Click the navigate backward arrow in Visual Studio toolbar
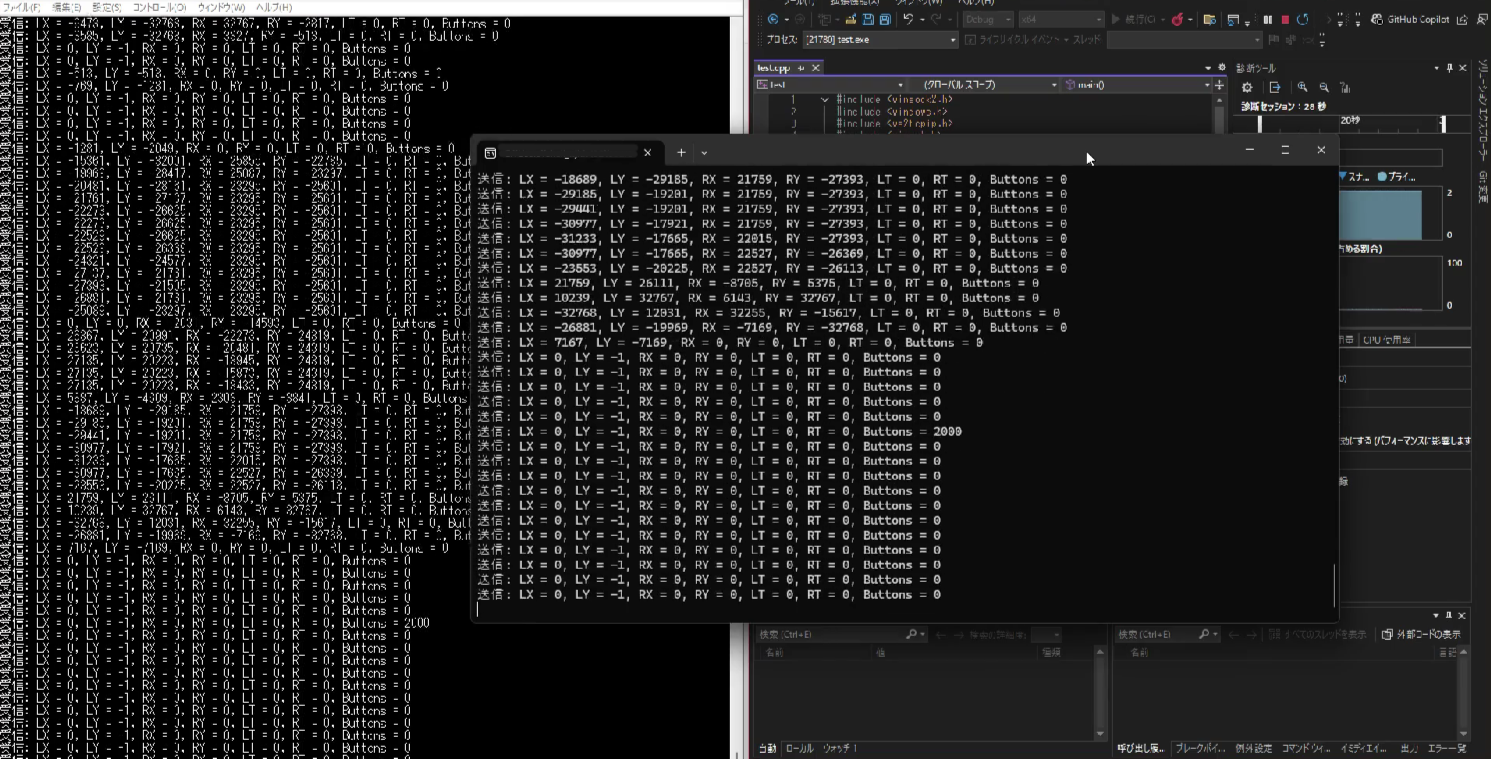The height and width of the screenshot is (759, 1491). click(x=773, y=19)
